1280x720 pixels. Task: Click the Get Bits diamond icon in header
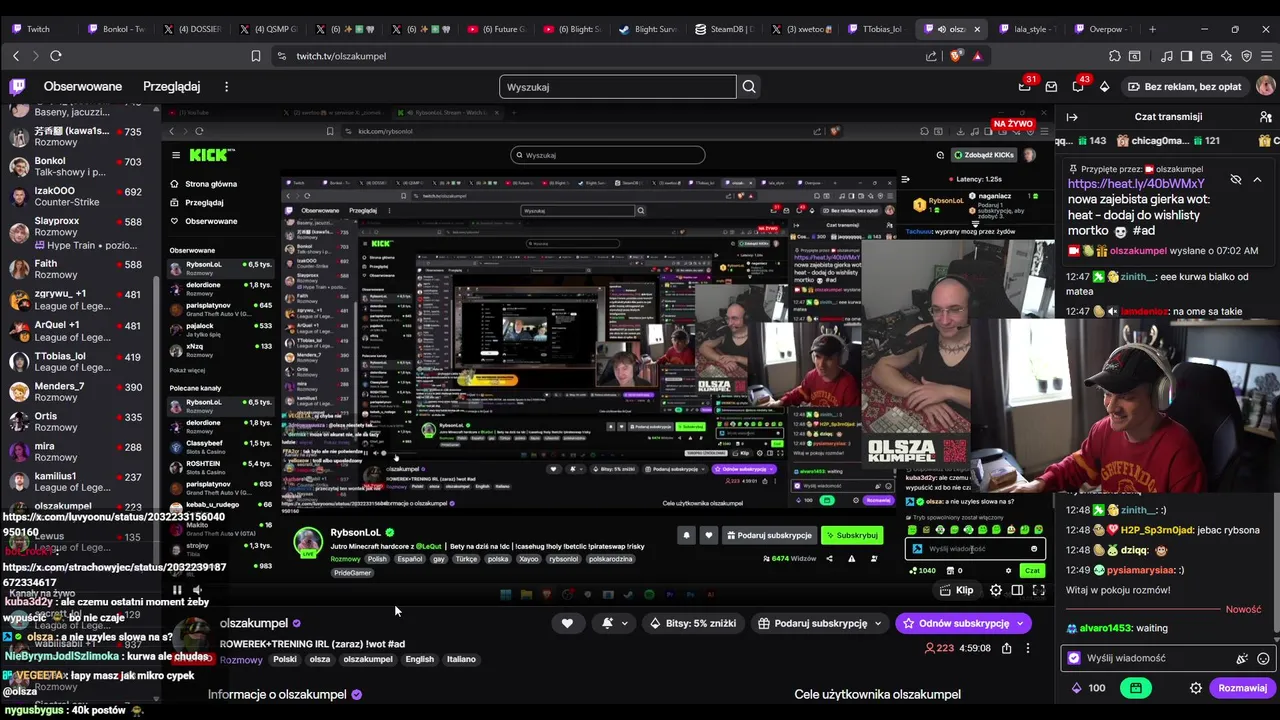click(x=1104, y=87)
